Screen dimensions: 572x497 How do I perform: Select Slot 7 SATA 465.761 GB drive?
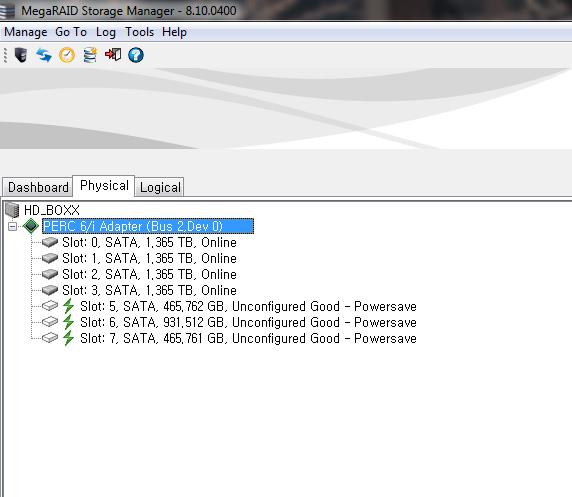pos(248,339)
